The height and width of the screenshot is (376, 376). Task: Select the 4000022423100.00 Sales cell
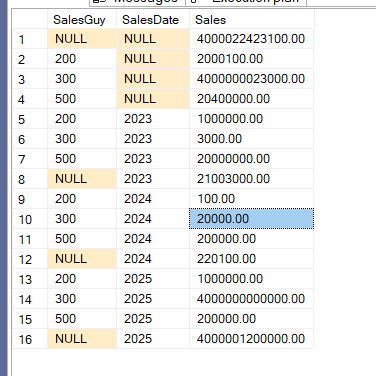(x=252, y=39)
